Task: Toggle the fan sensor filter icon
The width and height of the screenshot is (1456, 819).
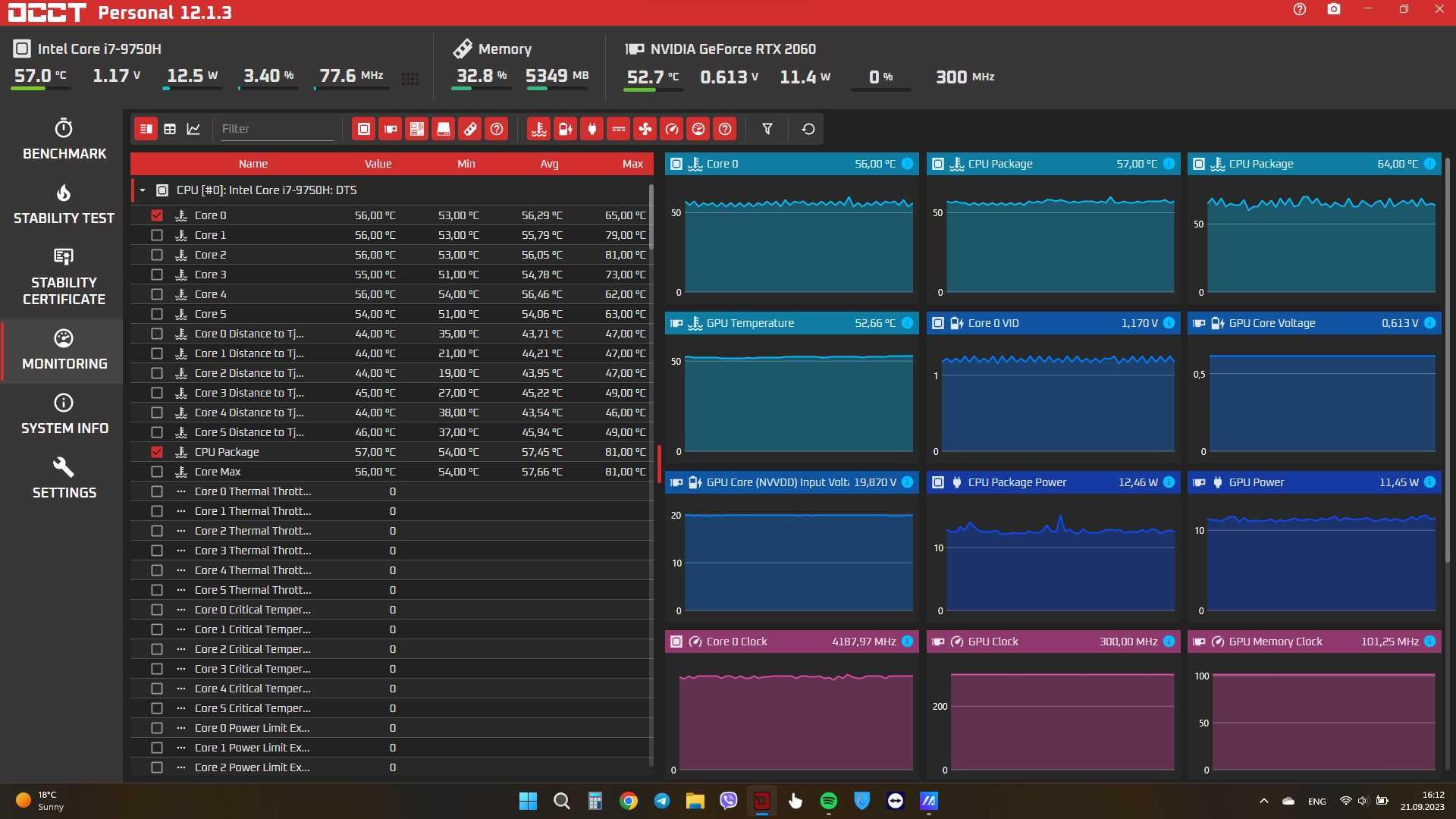Action: [645, 129]
